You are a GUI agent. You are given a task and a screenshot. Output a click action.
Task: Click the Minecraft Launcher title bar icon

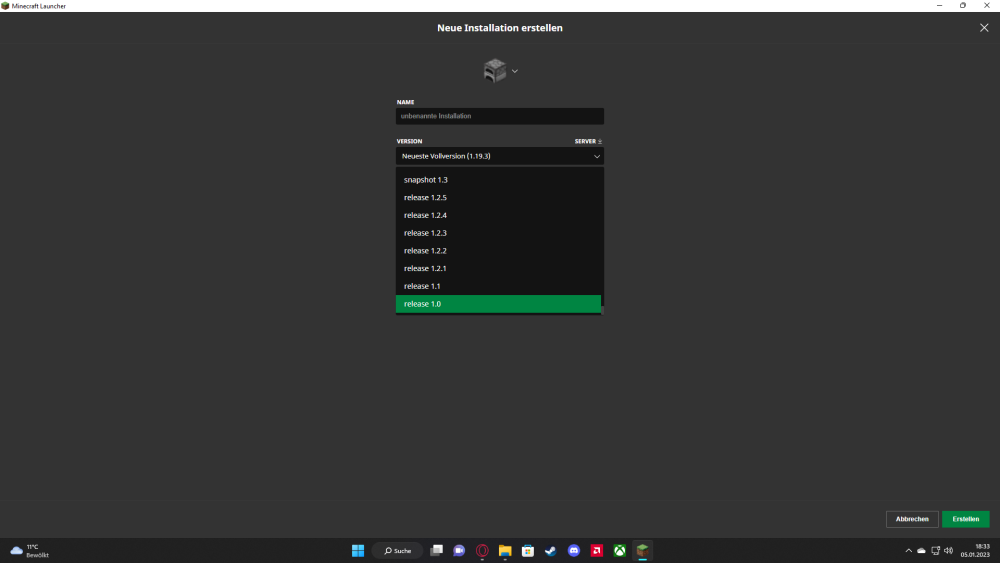tap(5, 6)
